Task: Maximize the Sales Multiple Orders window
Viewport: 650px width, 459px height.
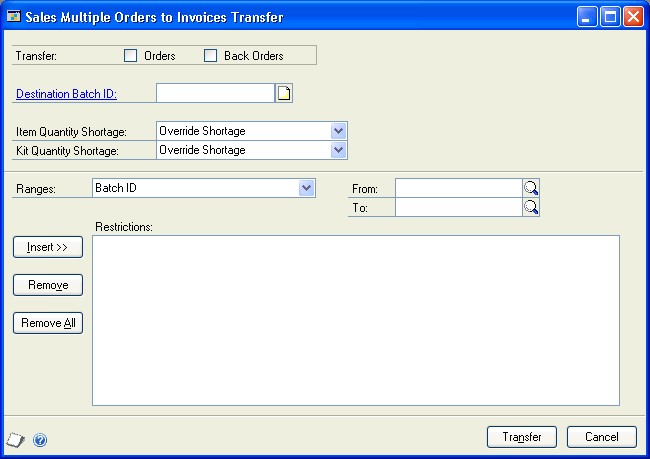Action: pos(610,17)
